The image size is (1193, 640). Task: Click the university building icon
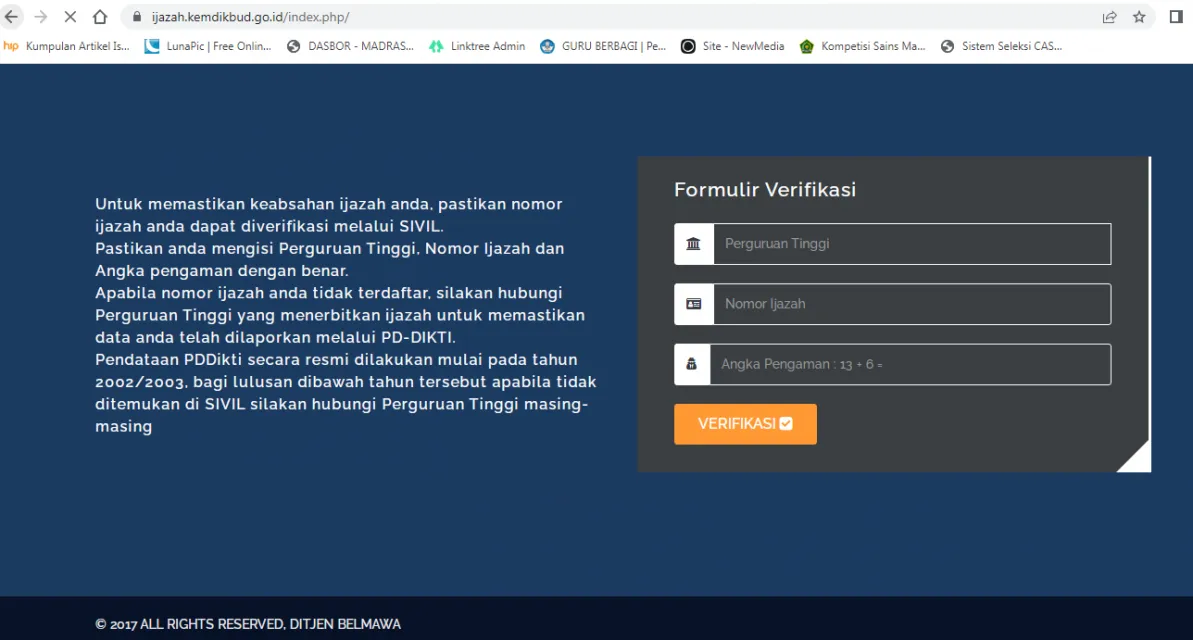click(693, 244)
